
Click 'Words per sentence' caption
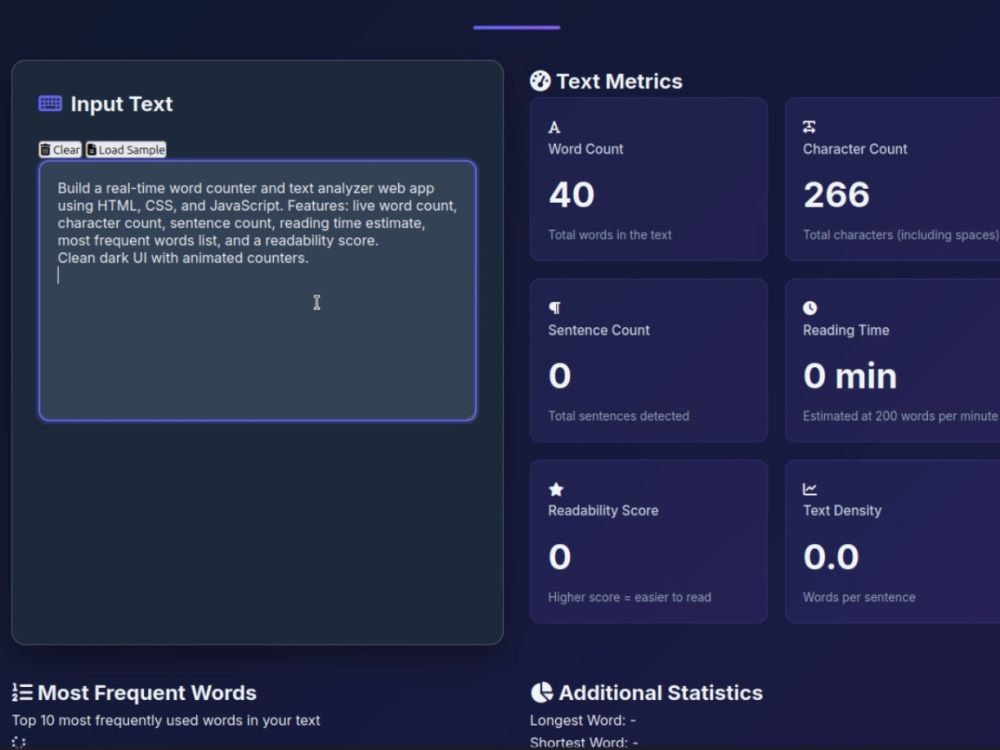[x=859, y=598]
